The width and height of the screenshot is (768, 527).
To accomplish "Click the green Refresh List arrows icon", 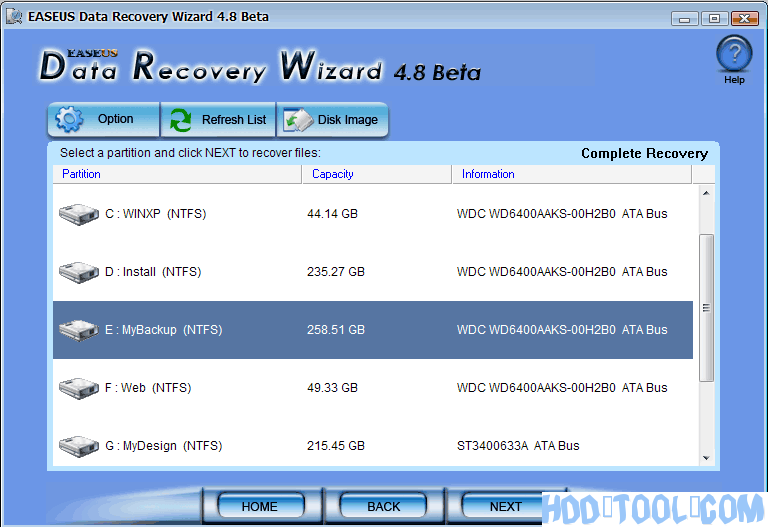I will [x=180, y=120].
